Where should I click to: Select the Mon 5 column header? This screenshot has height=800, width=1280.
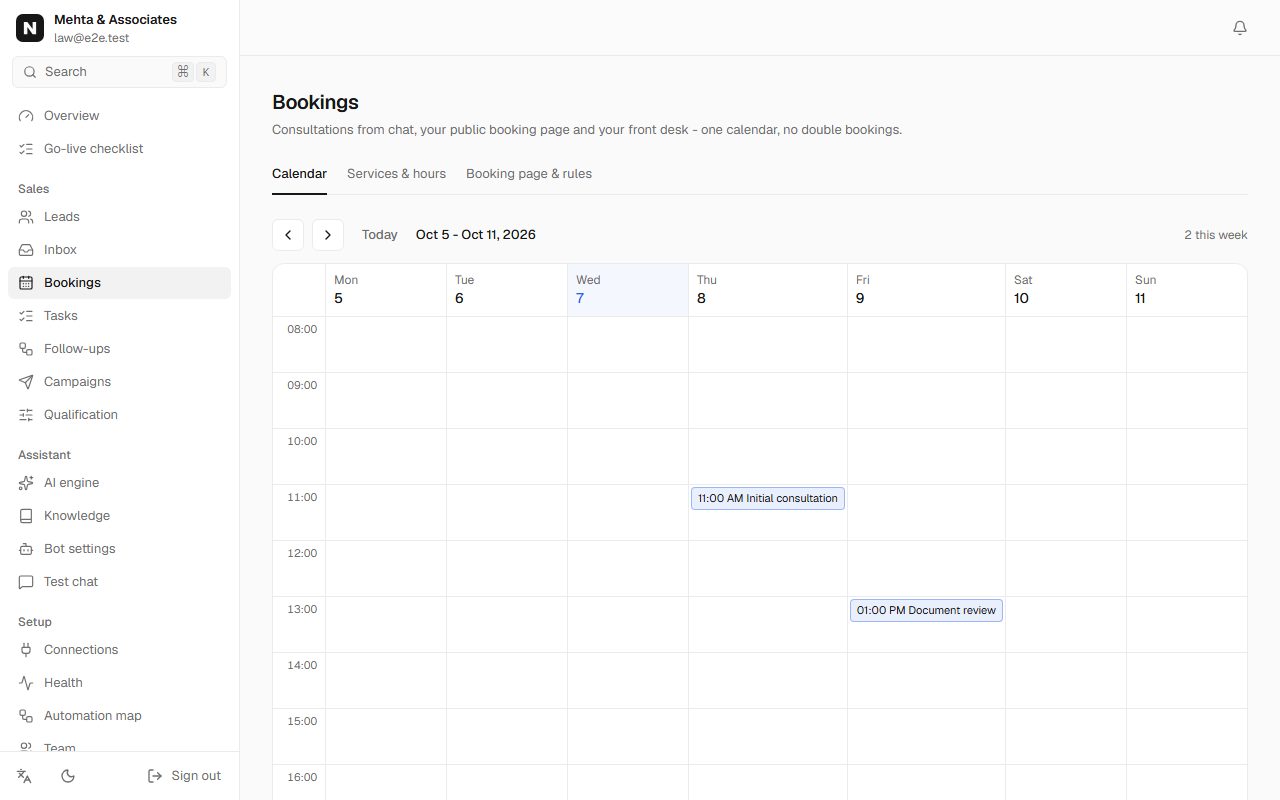pyautogui.click(x=386, y=290)
